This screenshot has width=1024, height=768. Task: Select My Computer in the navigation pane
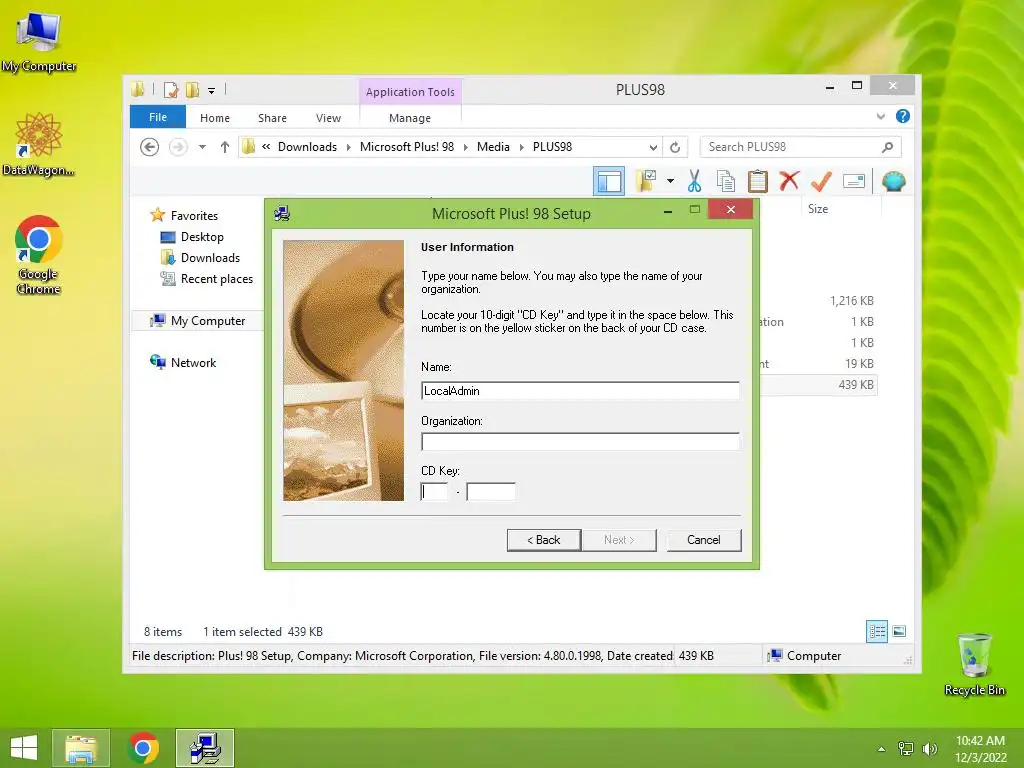pyautogui.click(x=208, y=321)
